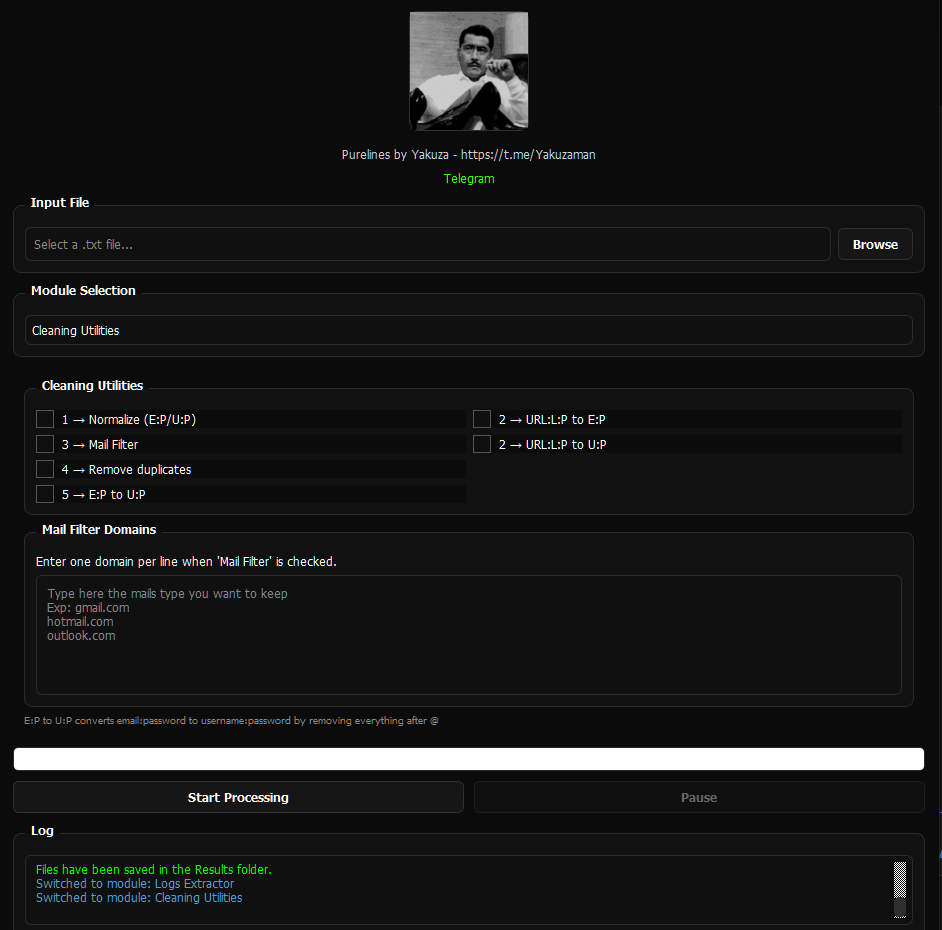Screen dimensions: 942x930
Task: Click 'Switched to module: Cleaning Utilities' log entry
Action: coord(139,898)
